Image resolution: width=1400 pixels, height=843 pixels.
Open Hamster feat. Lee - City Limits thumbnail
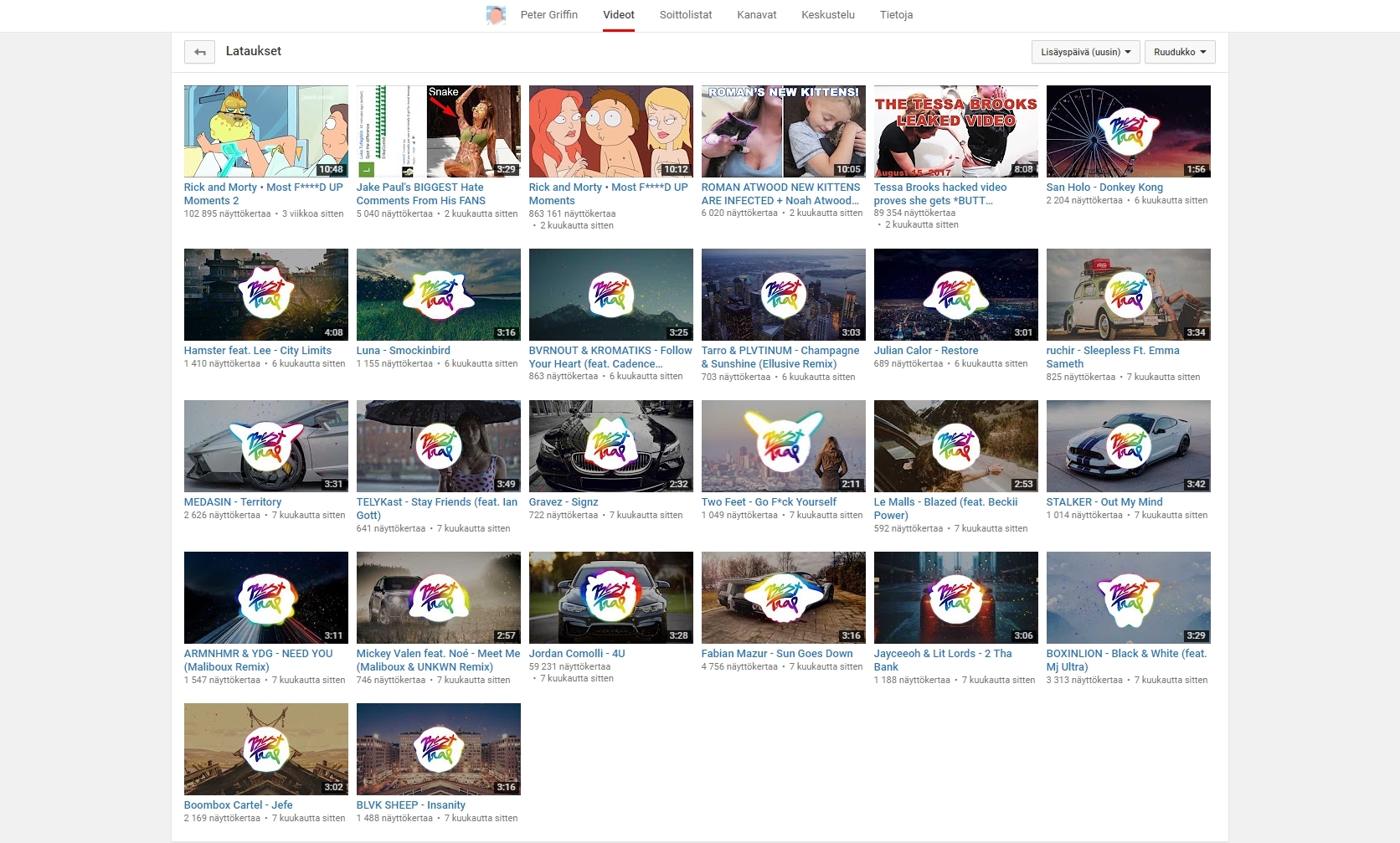point(266,295)
